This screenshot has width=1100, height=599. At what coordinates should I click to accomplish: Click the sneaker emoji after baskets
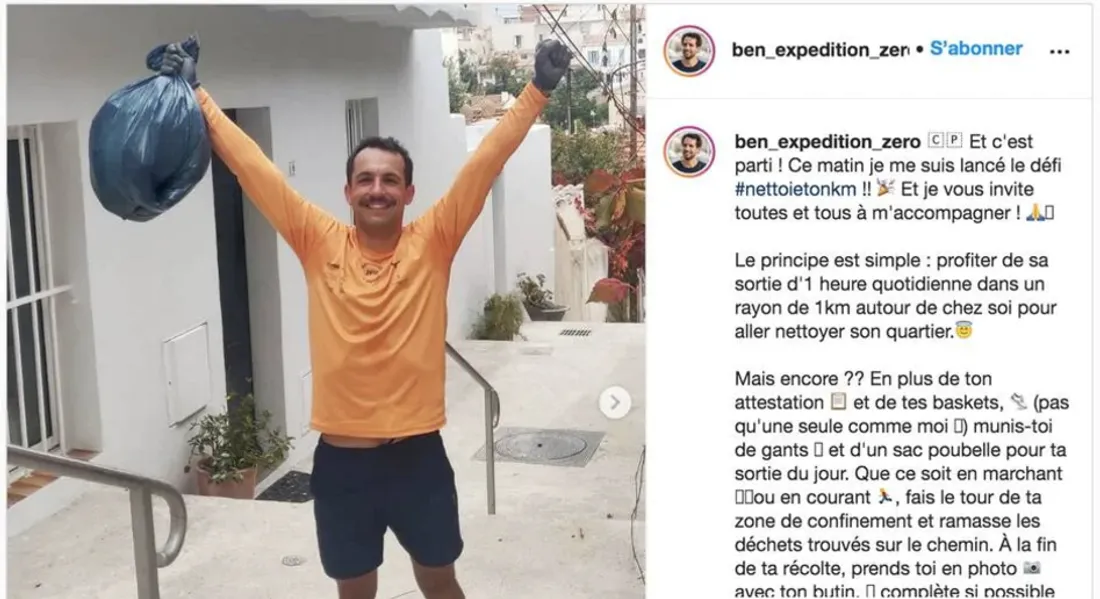click(1018, 402)
